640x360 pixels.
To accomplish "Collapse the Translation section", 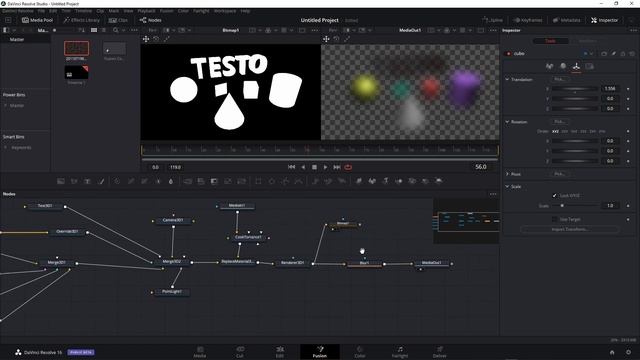I will coord(507,79).
